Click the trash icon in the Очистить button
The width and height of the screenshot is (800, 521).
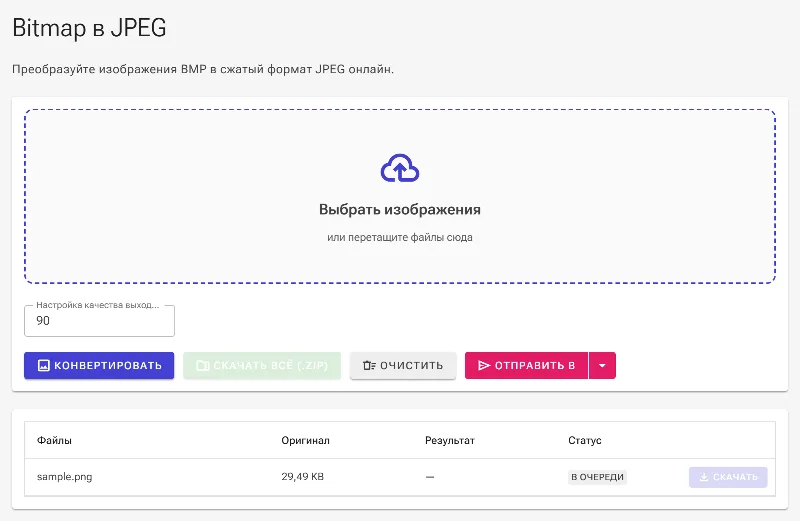(369, 365)
